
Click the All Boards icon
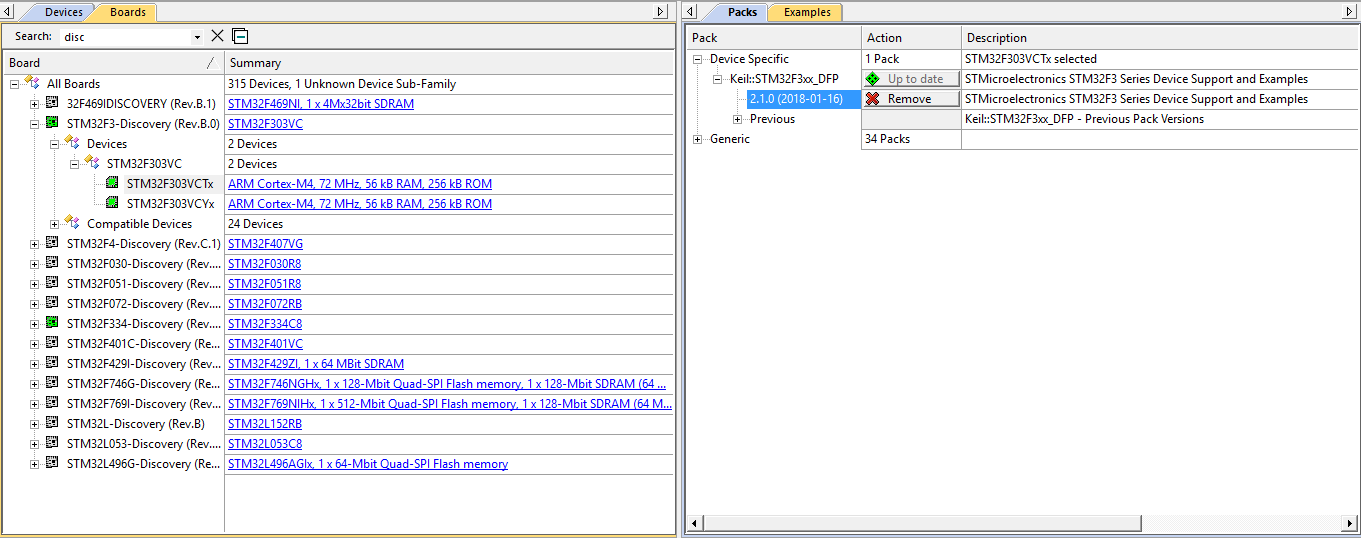[32, 84]
